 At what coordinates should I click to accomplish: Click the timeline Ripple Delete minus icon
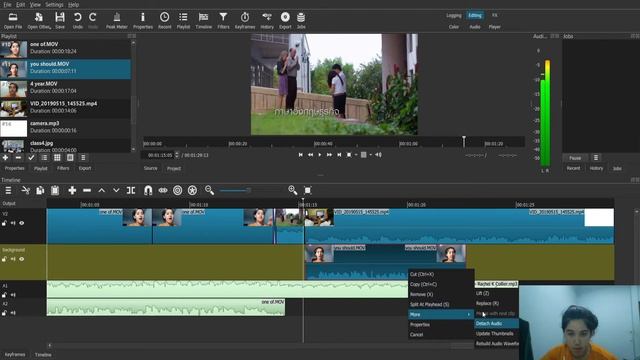click(87, 190)
